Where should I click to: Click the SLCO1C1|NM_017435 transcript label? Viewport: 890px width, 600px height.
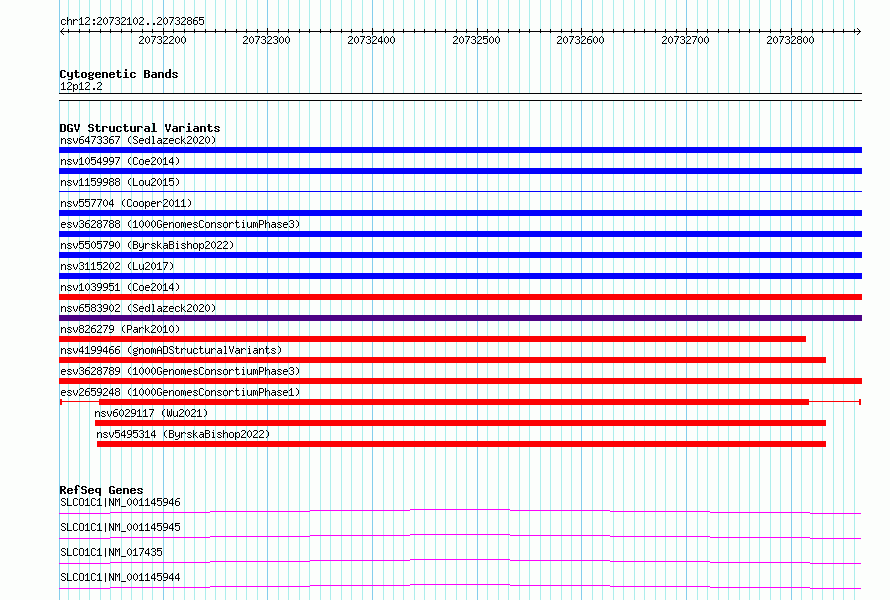pos(111,552)
